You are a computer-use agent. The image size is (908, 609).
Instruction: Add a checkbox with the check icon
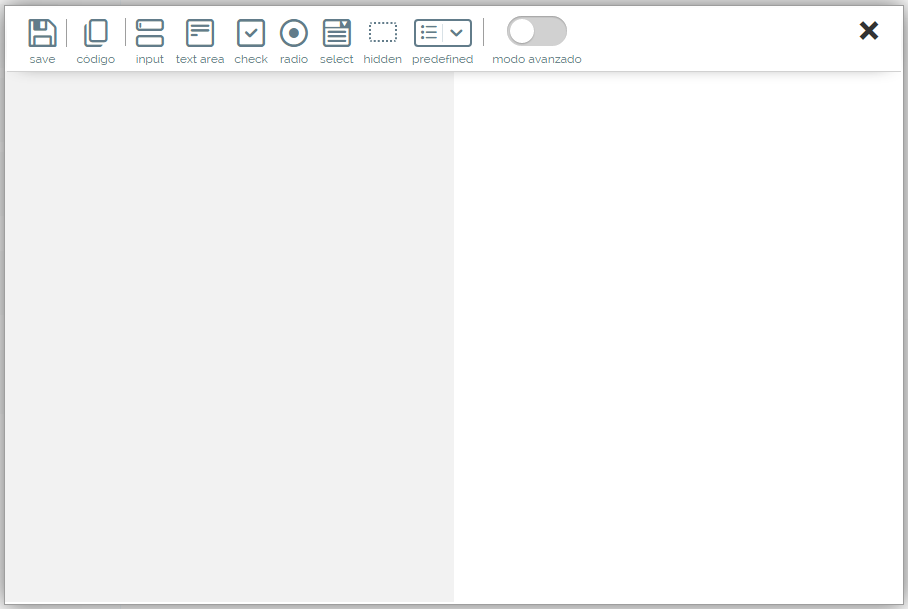pyautogui.click(x=251, y=33)
